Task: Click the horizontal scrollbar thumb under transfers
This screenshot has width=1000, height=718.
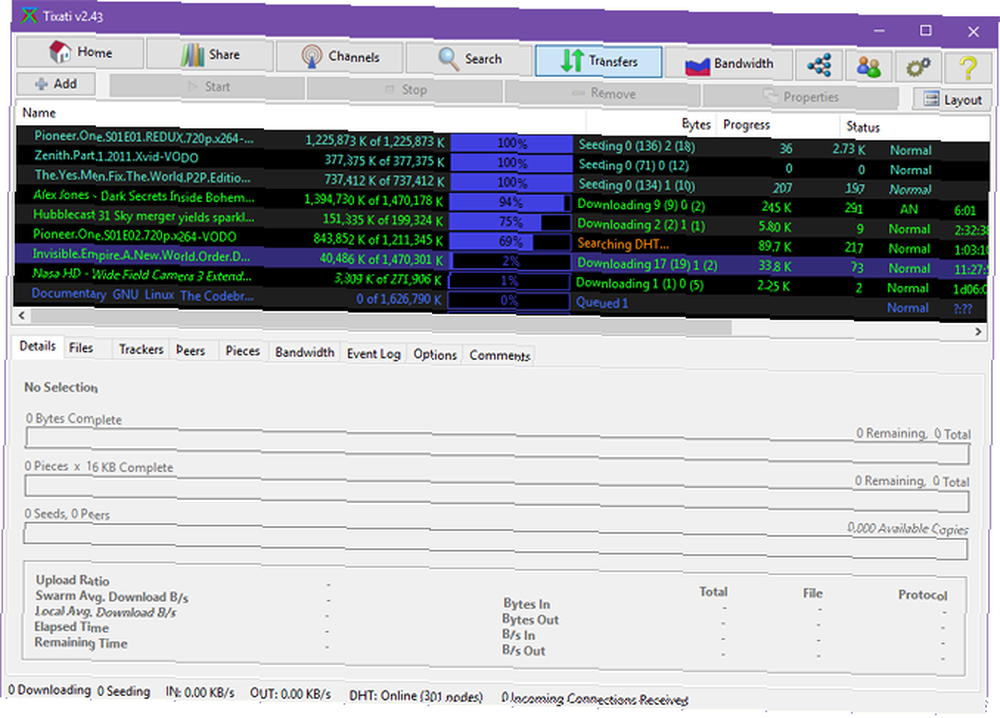Action: (x=381, y=322)
